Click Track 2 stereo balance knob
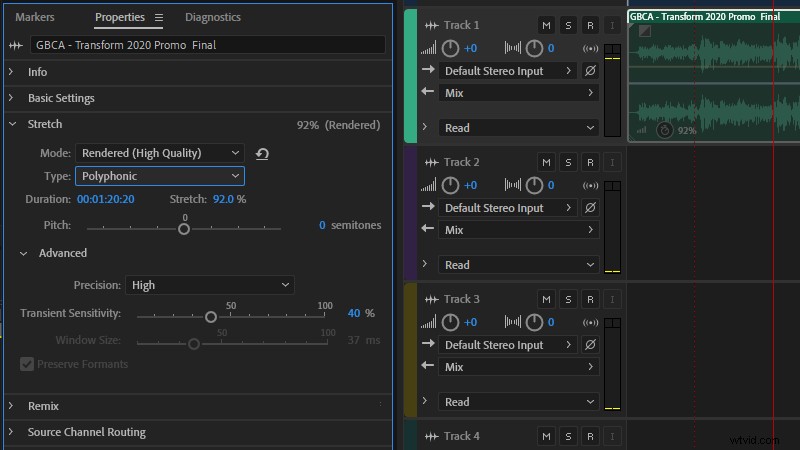This screenshot has width=800, height=450. pos(534,185)
